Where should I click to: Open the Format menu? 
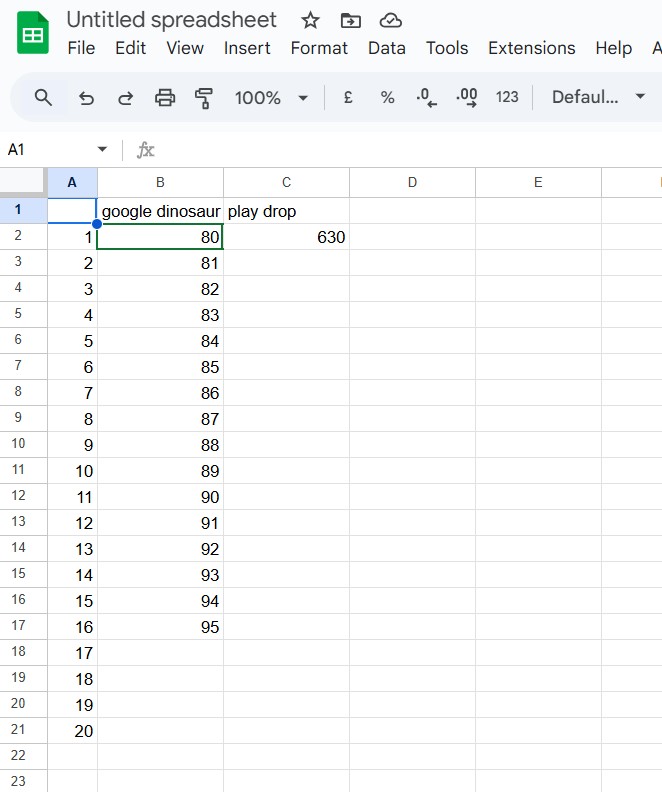coord(319,48)
